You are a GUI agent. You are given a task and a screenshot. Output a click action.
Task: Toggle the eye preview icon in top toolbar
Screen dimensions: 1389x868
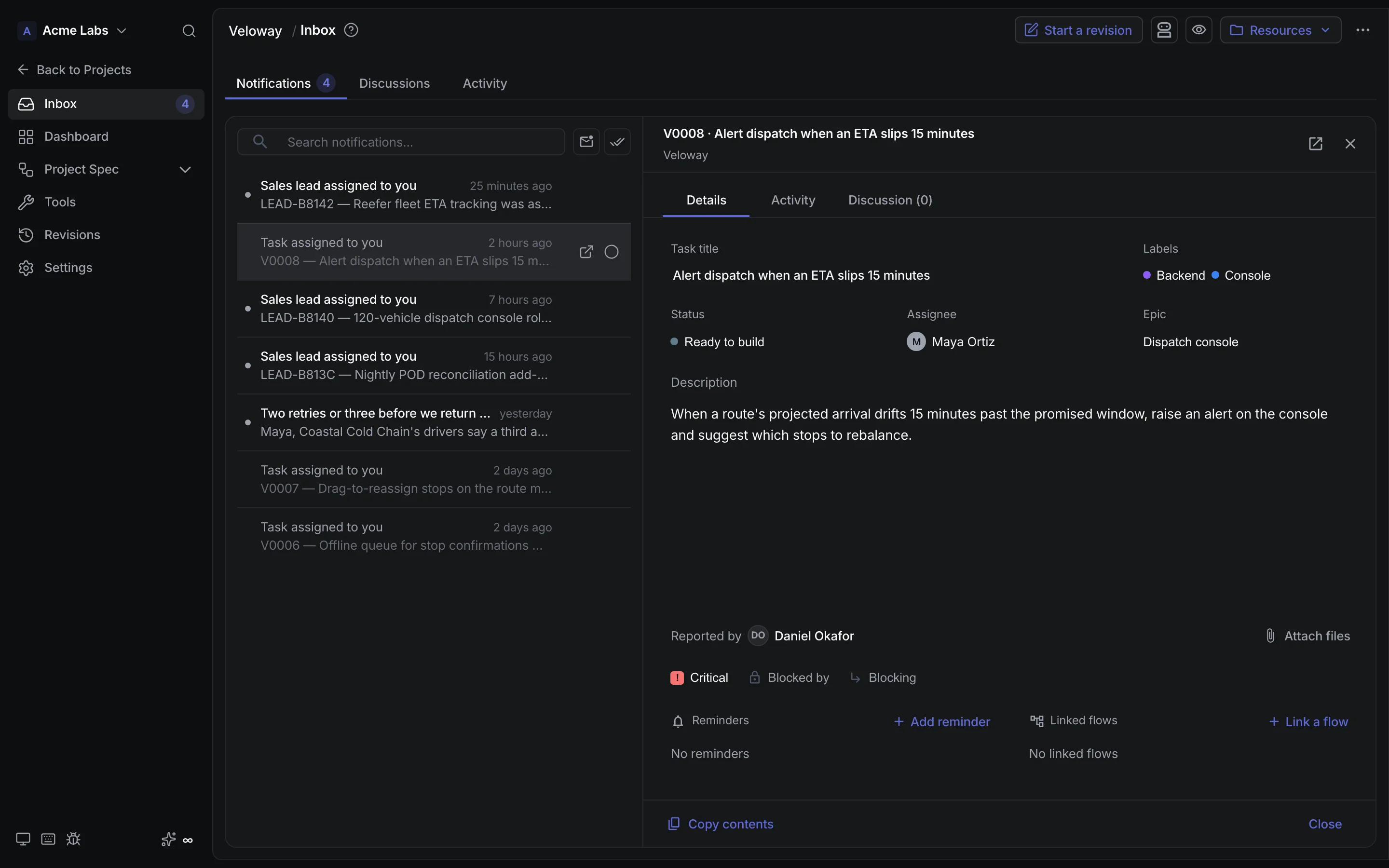click(x=1198, y=30)
